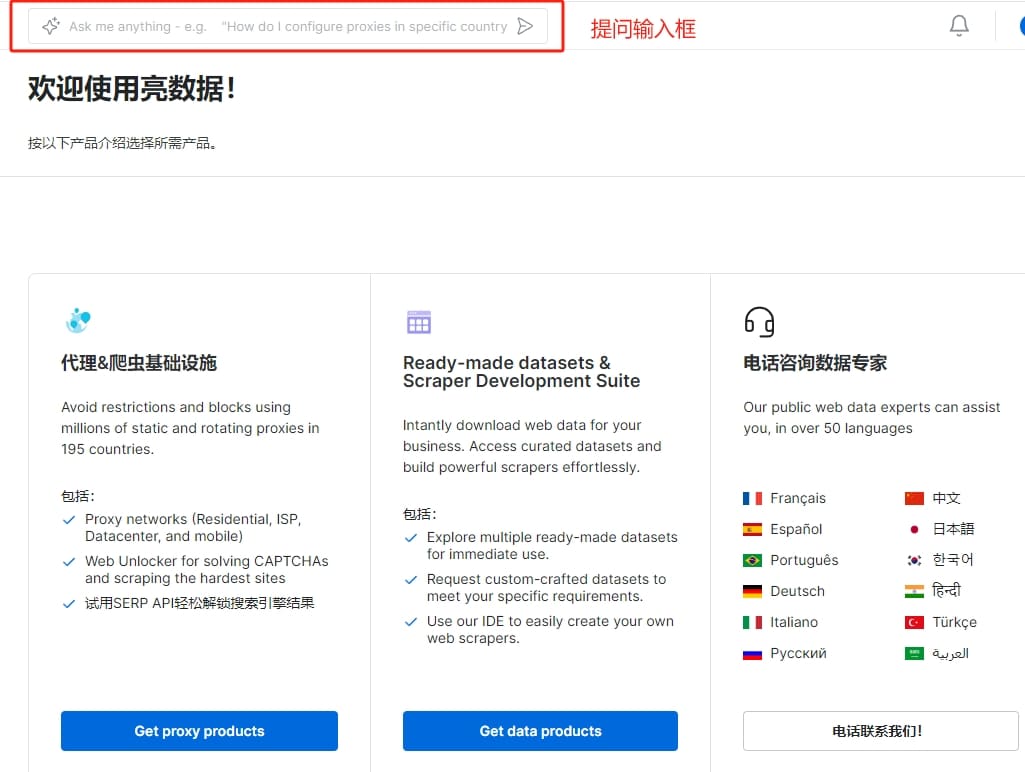This screenshot has height=772, width=1025.
Task: Click the Italian flag icon
Action: click(752, 622)
